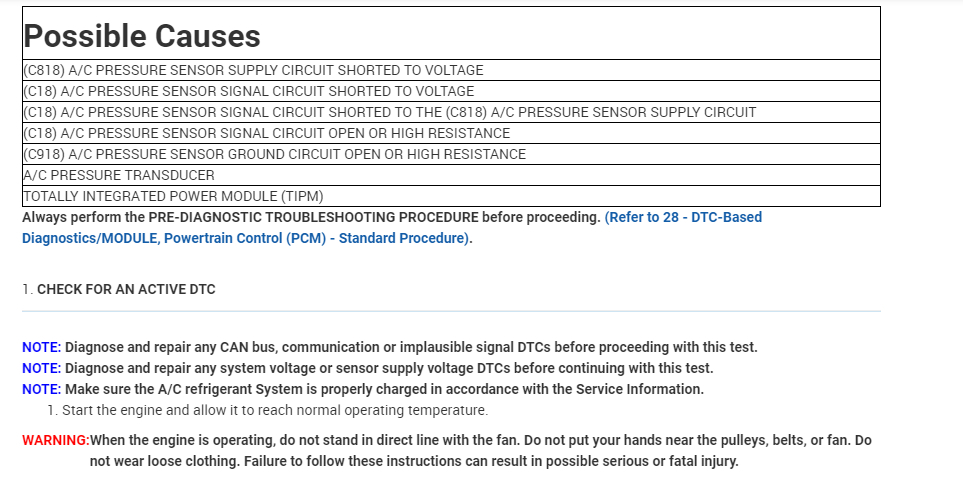The width and height of the screenshot is (963, 481).
Task: Click the divider line under the step heading
Action: (x=451, y=311)
